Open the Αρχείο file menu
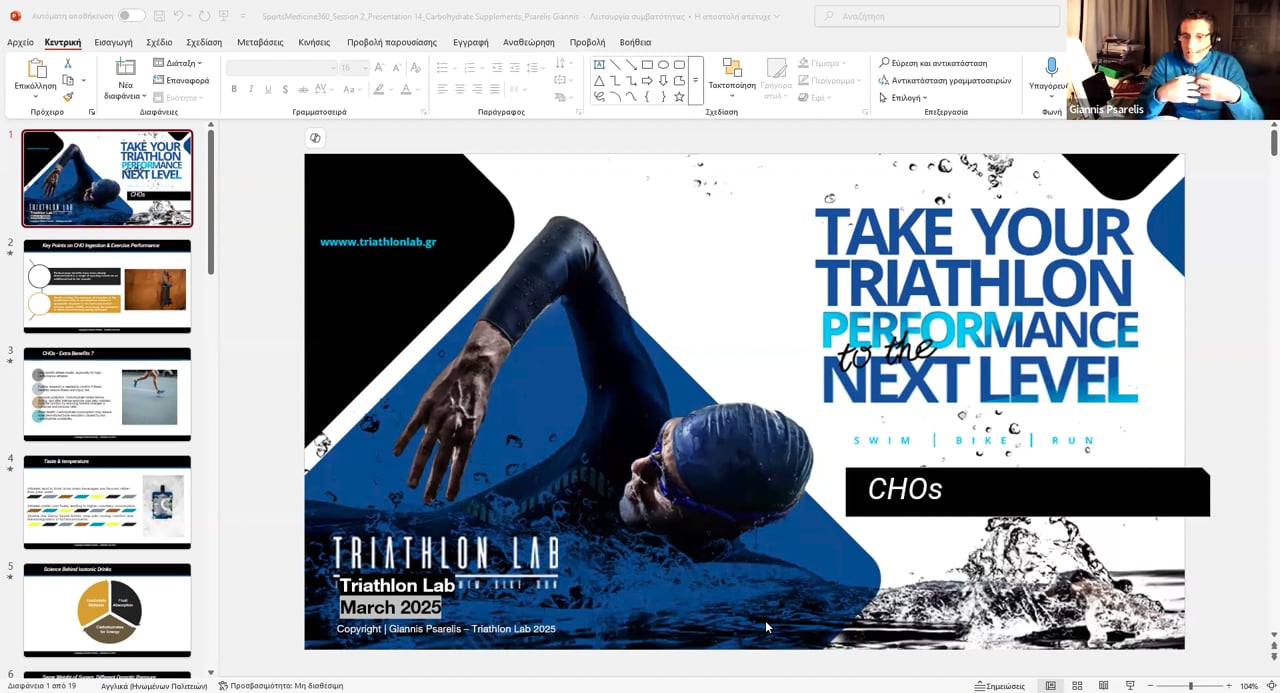Image resolution: width=1280 pixels, height=693 pixels. tap(20, 42)
